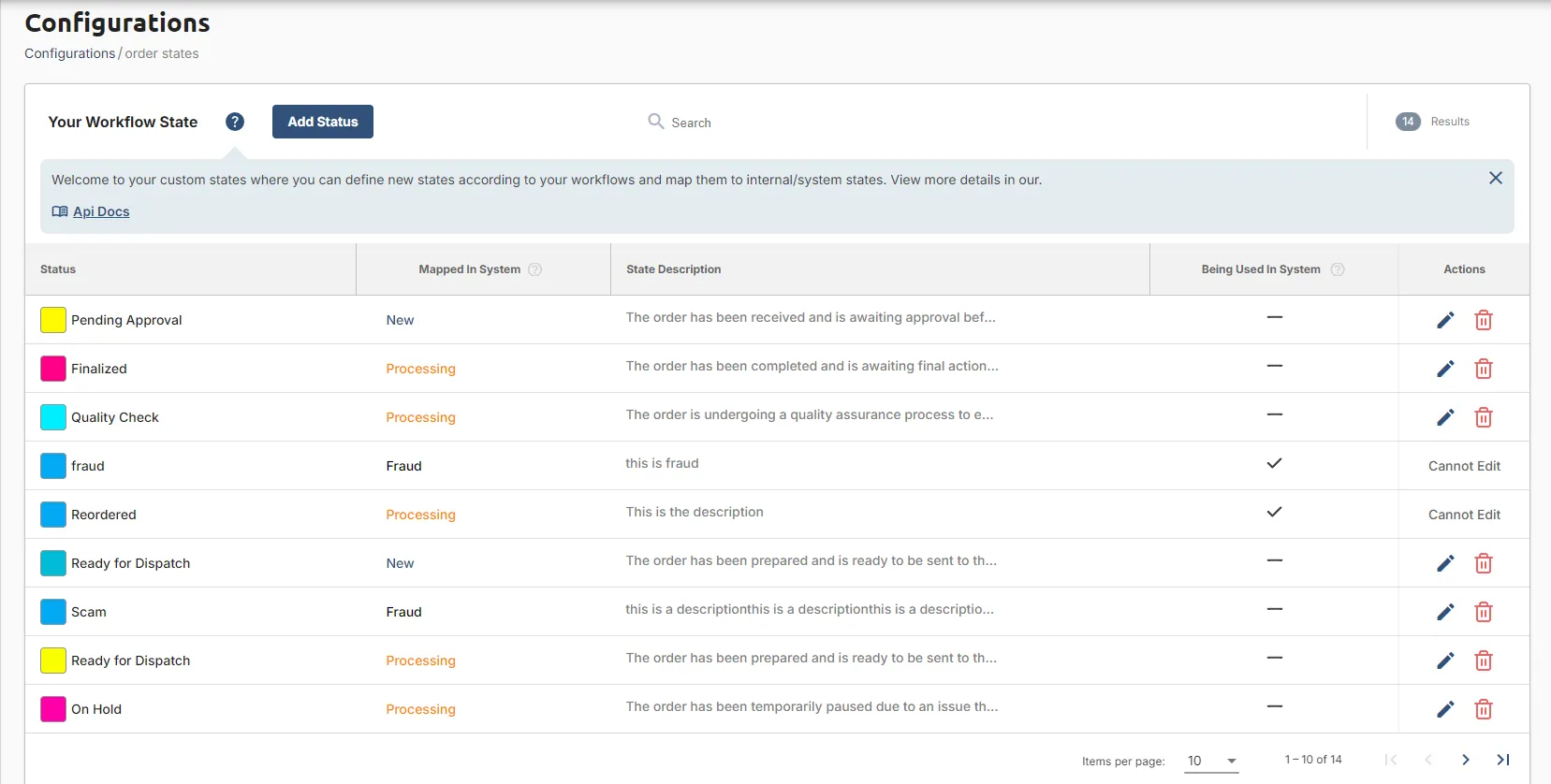The width and height of the screenshot is (1551, 784).
Task: Delete the On Hold status
Action: [x=1484, y=709]
